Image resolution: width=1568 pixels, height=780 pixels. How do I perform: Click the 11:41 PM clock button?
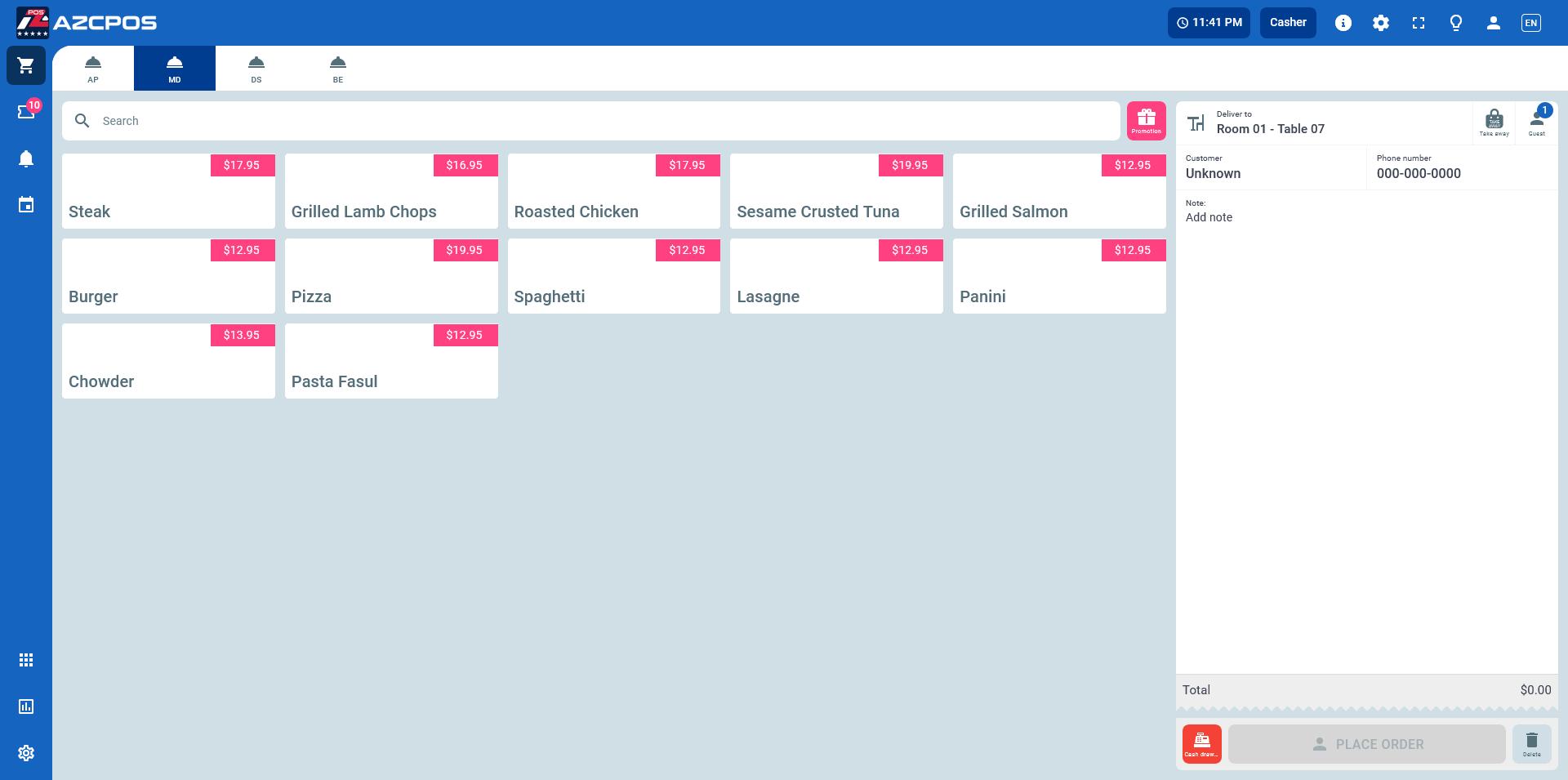pyautogui.click(x=1209, y=23)
